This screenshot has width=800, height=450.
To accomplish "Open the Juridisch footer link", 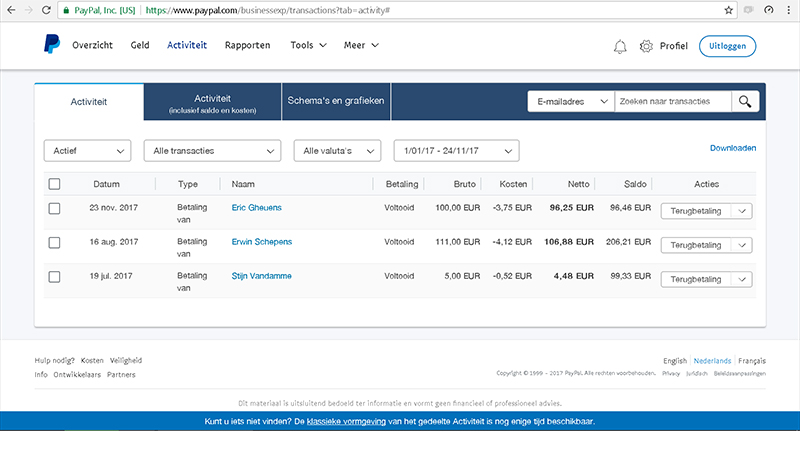I will click(696, 373).
